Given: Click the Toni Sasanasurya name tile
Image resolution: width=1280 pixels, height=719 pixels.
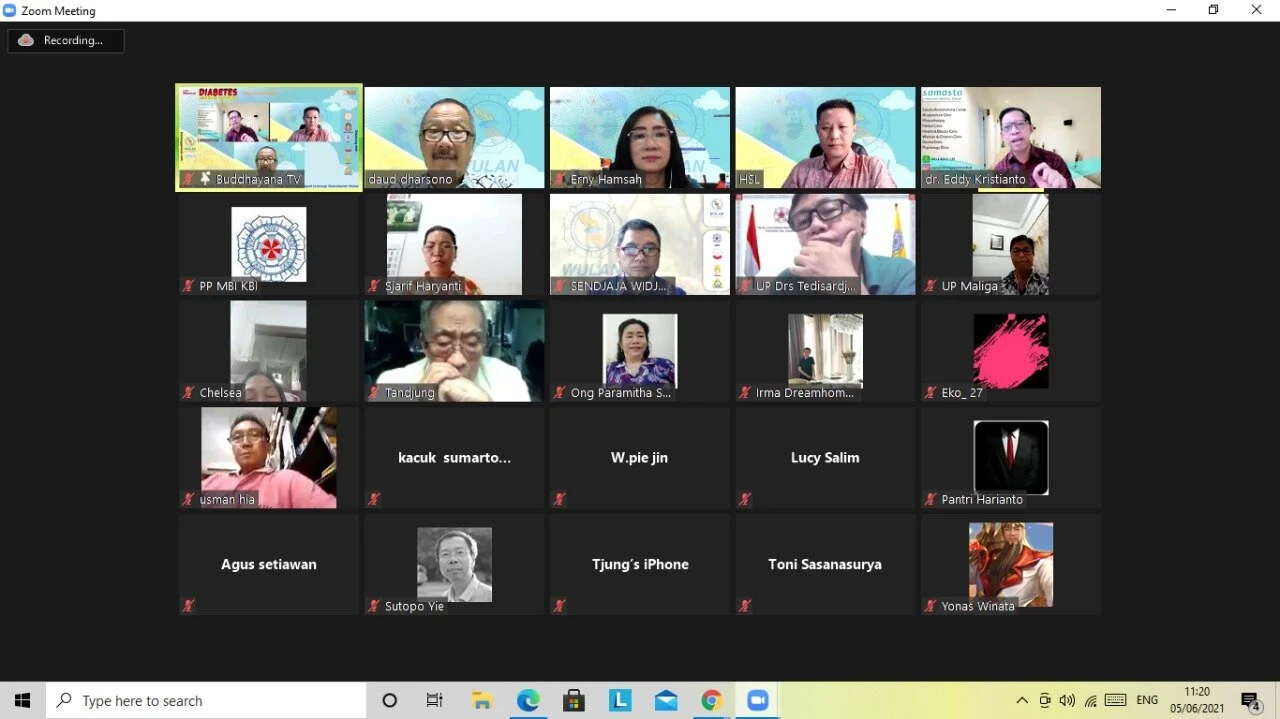Looking at the screenshot, I should 825,564.
